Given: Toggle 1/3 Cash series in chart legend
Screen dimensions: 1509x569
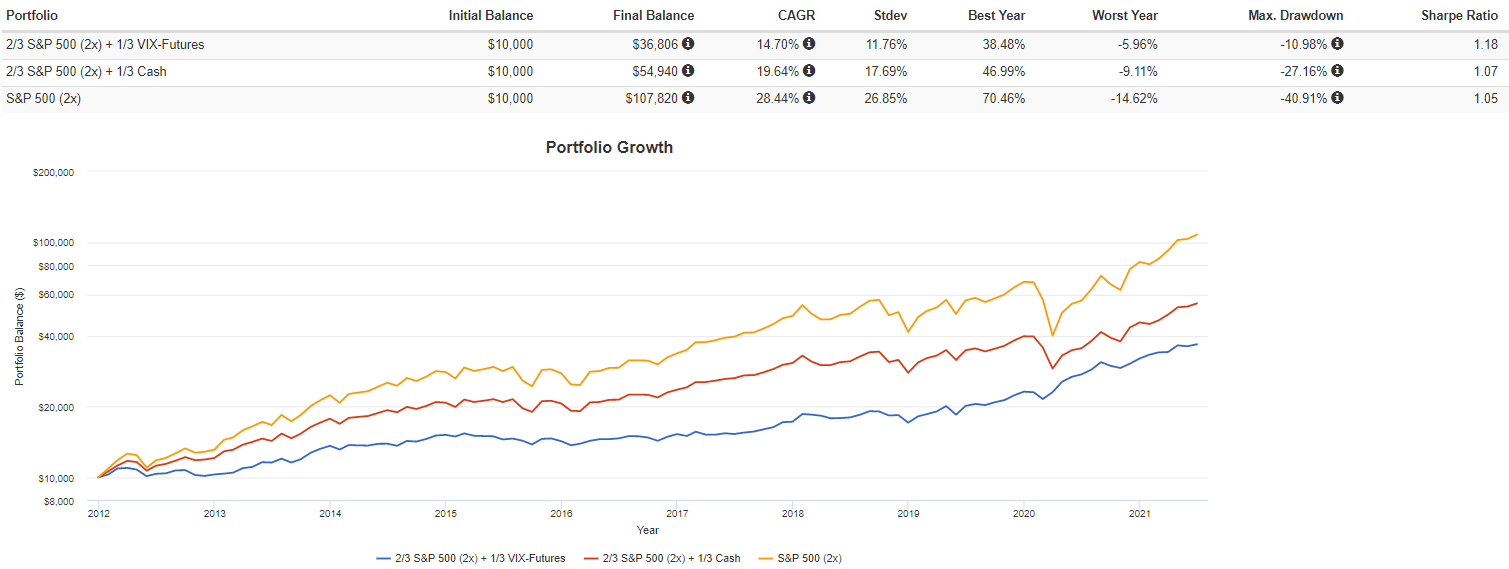Looking at the screenshot, I should coord(672,558).
